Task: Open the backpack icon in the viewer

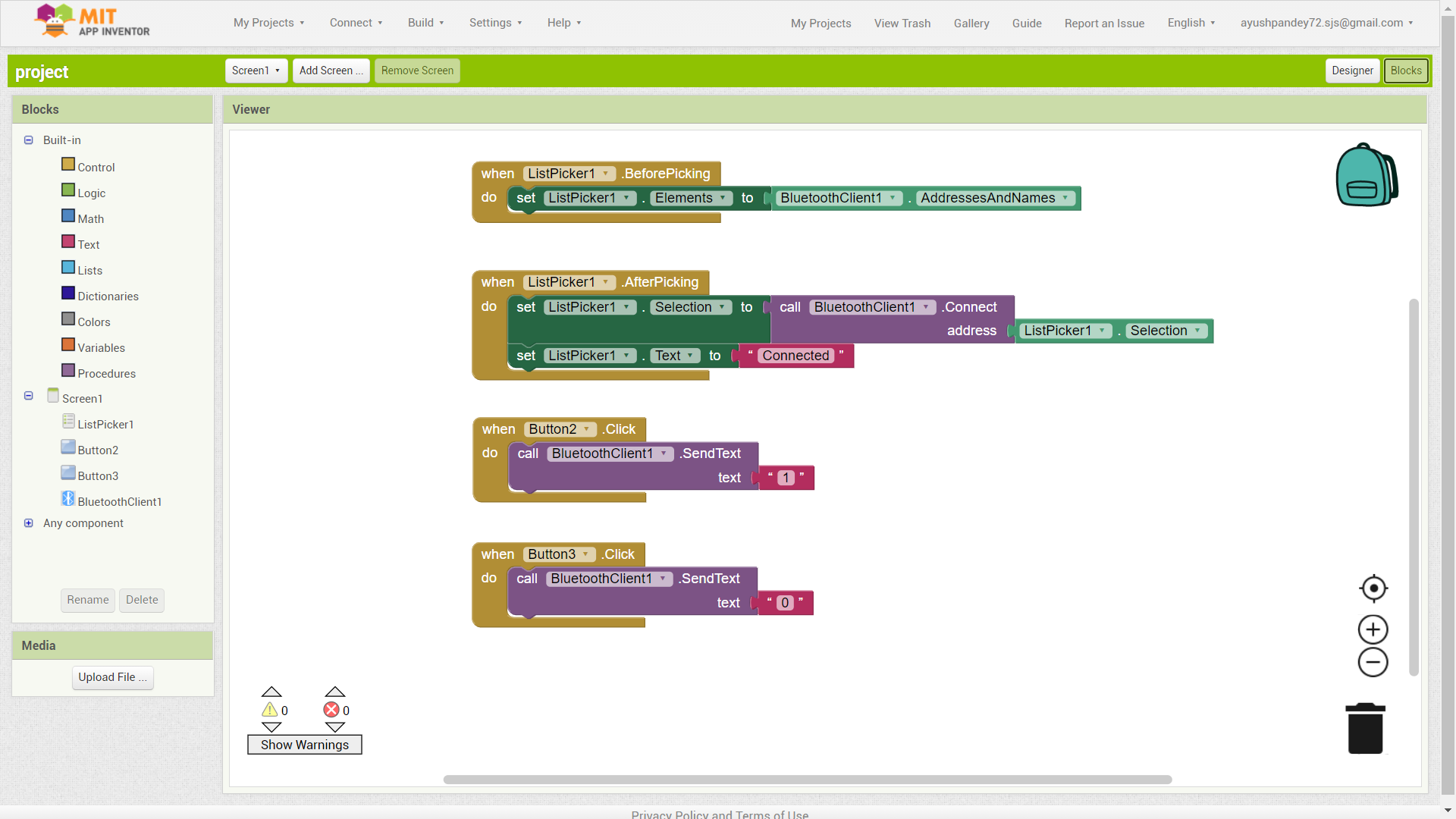Action: click(1367, 174)
